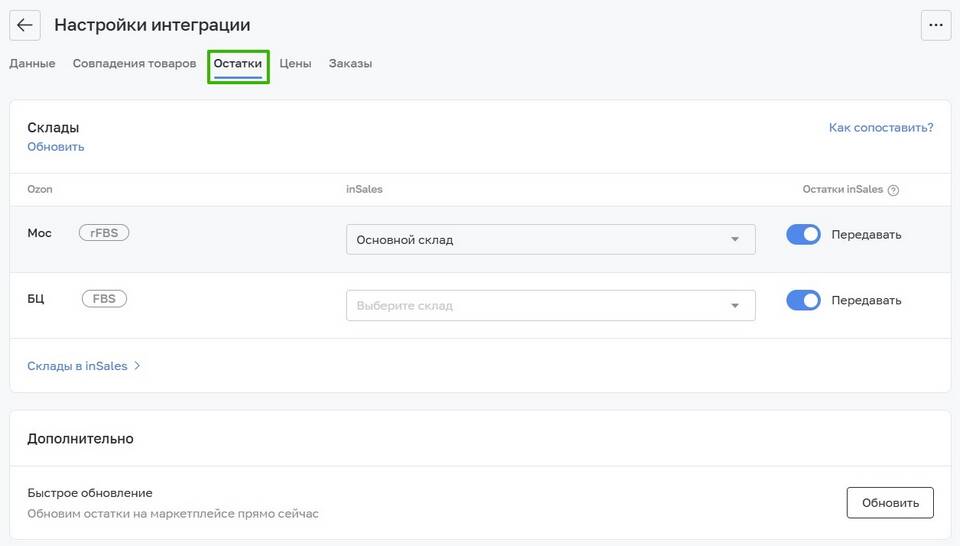Go back using the arrow icon
The image size is (960, 546).
click(24, 25)
